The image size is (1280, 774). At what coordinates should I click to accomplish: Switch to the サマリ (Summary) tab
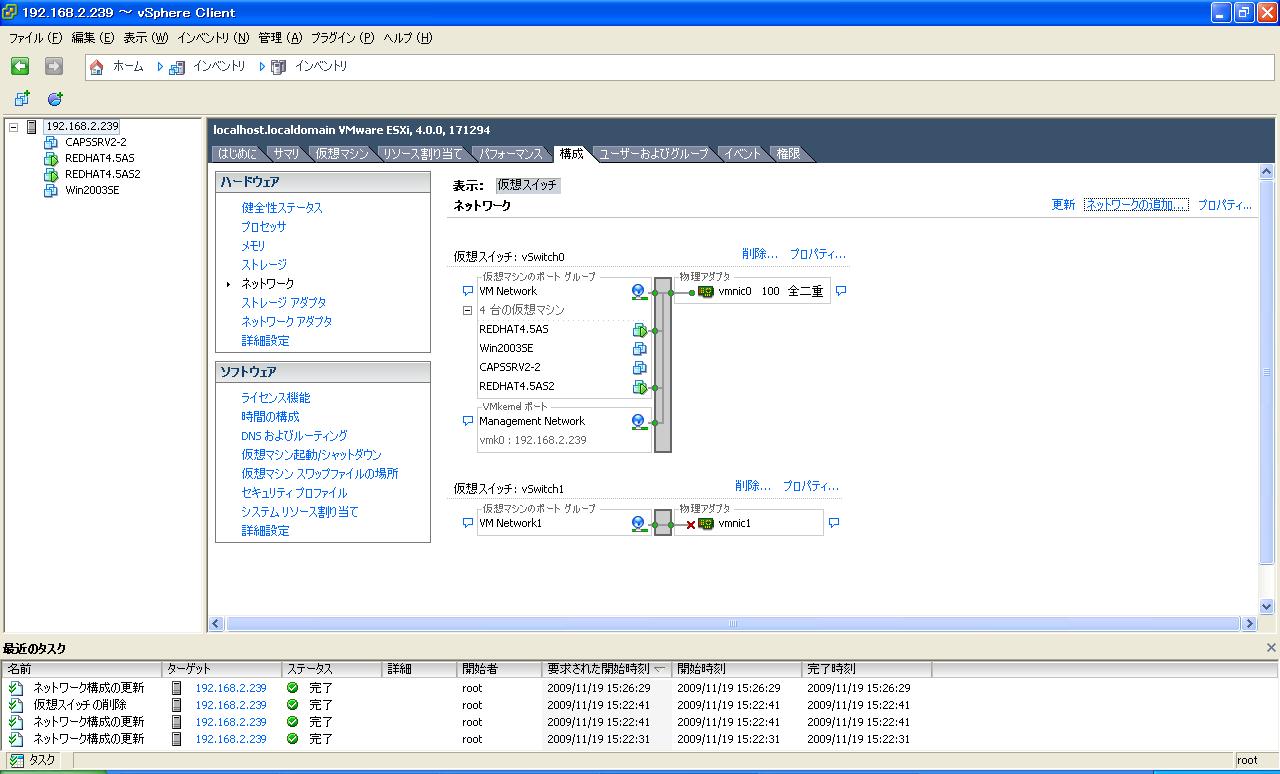click(x=287, y=154)
